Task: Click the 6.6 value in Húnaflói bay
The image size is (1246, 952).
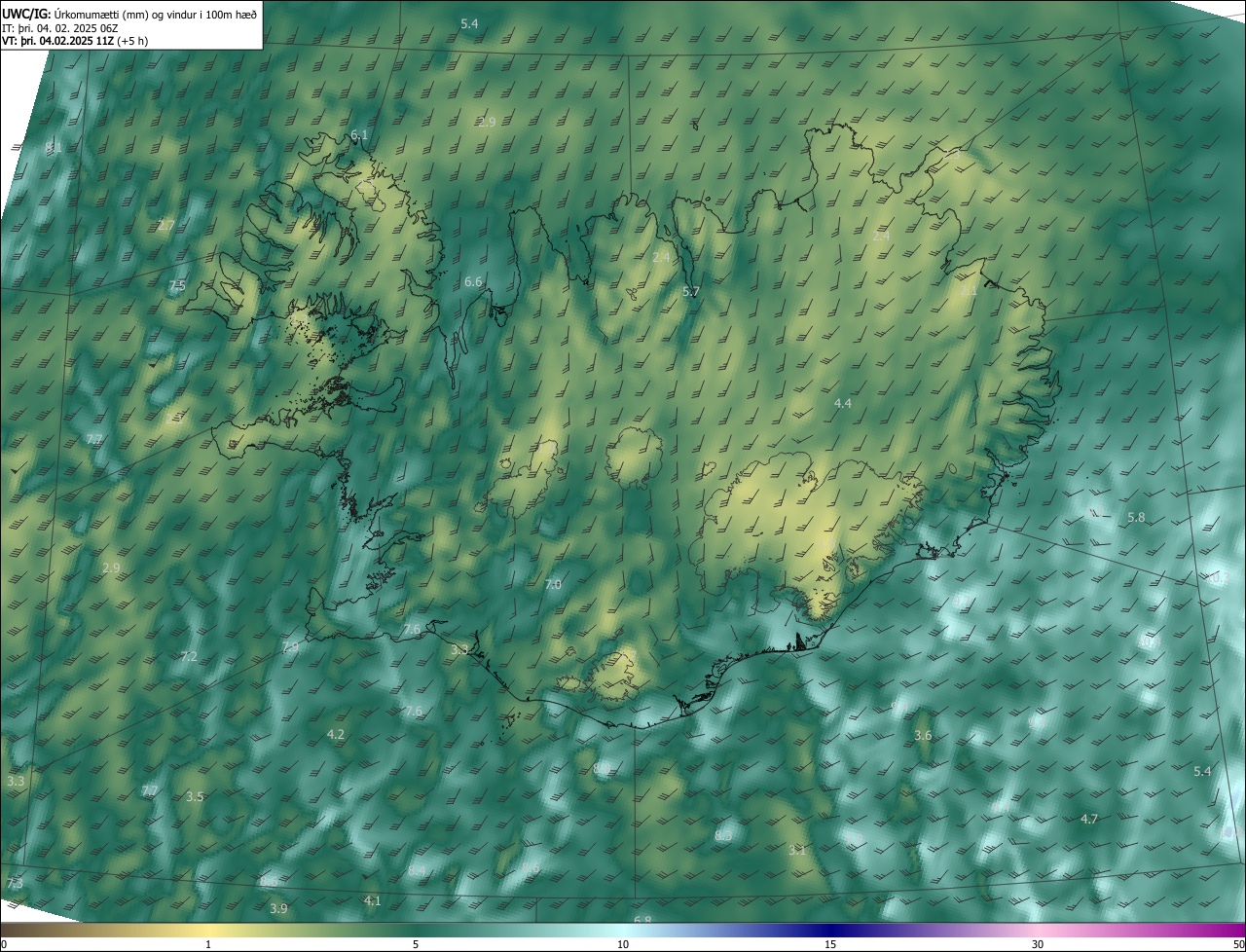Action: click(x=473, y=281)
